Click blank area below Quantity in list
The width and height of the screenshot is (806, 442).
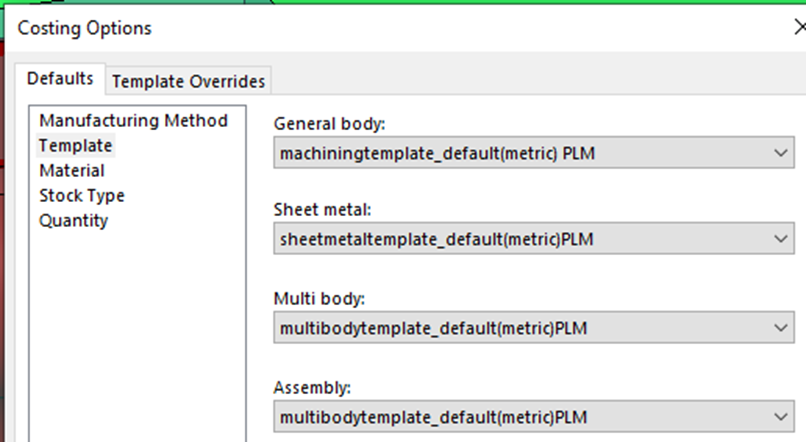(137, 334)
